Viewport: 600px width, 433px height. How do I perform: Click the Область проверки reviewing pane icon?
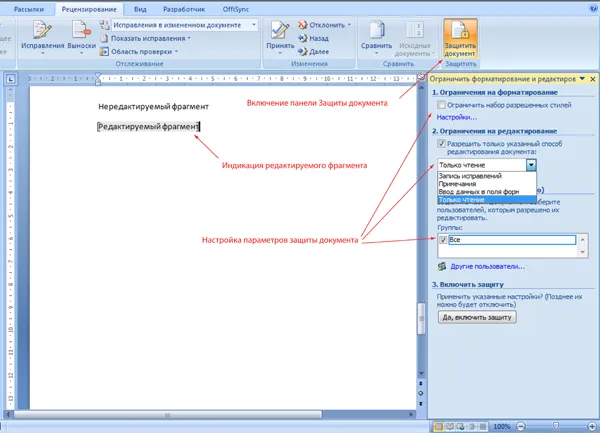104,52
